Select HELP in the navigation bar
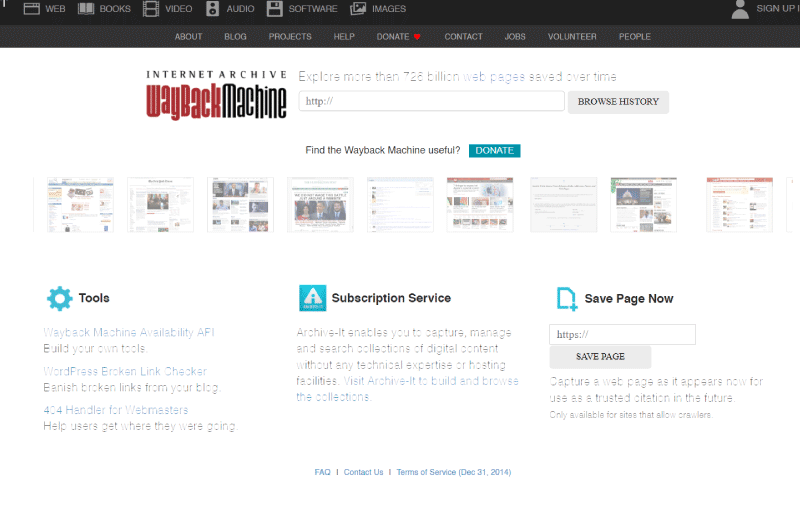Viewport: 800px width, 530px height. point(344,37)
